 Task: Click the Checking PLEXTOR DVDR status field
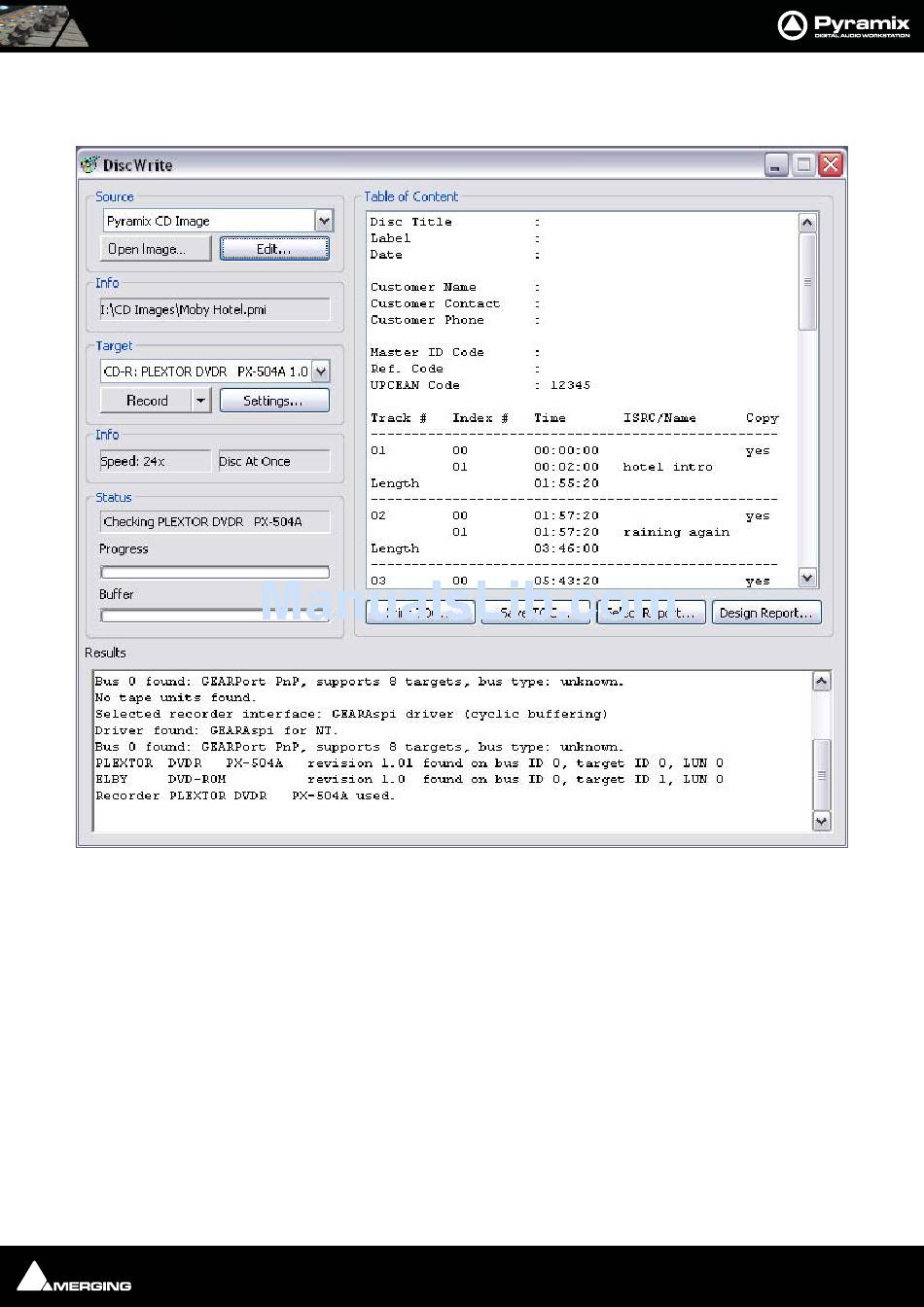coord(215,522)
